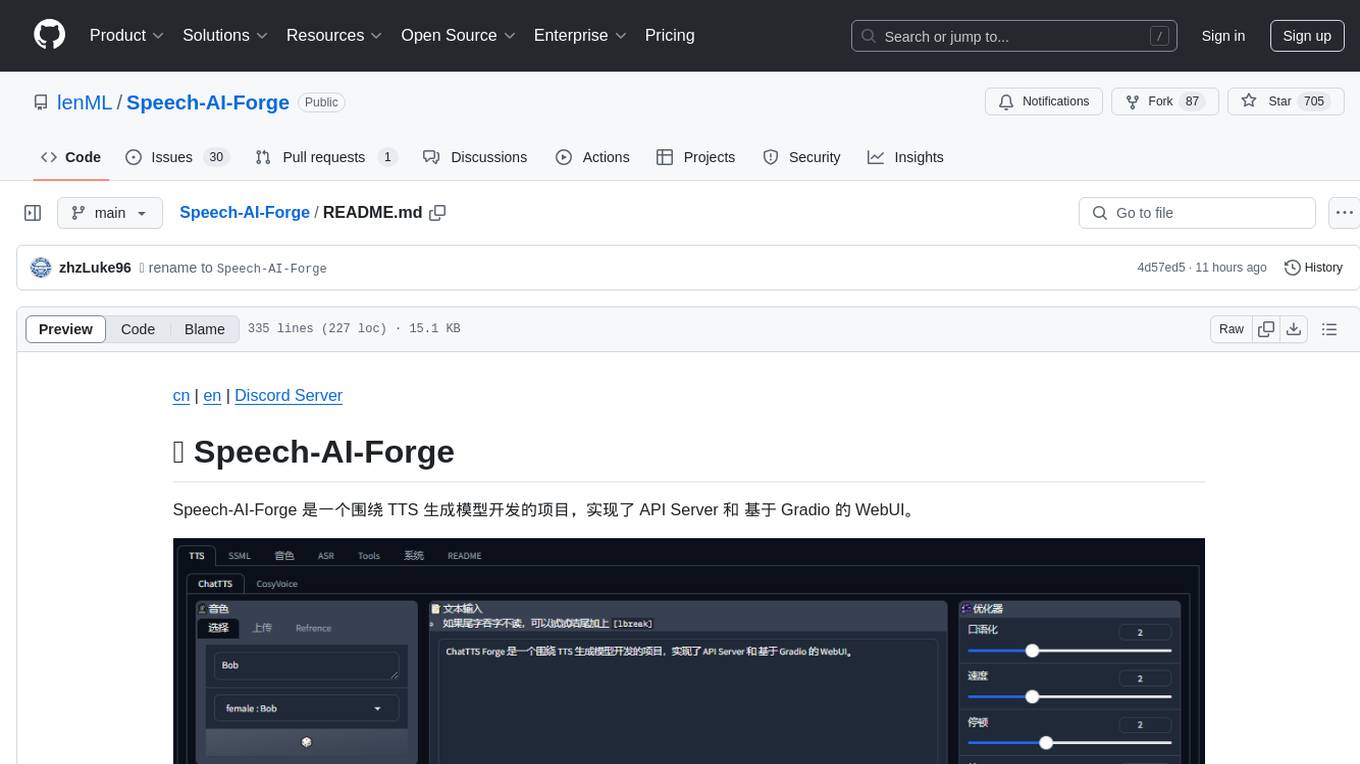Copy the README.md file path
Viewport: 1360px width, 764px height.
pos(437,213)
